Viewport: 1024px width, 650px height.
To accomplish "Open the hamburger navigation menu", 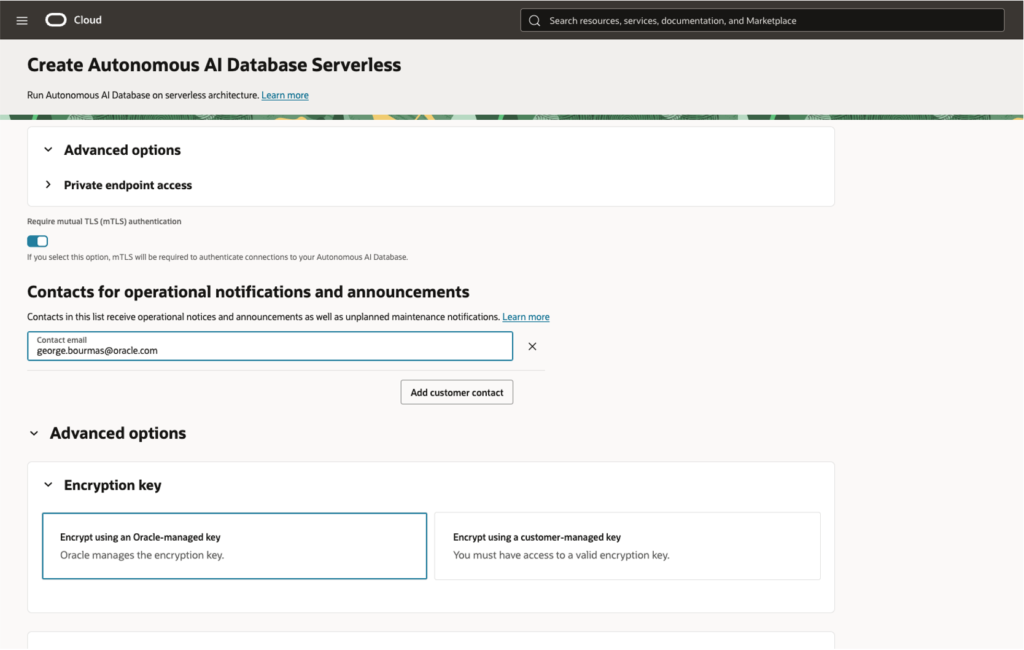I will tap(22, 20).
